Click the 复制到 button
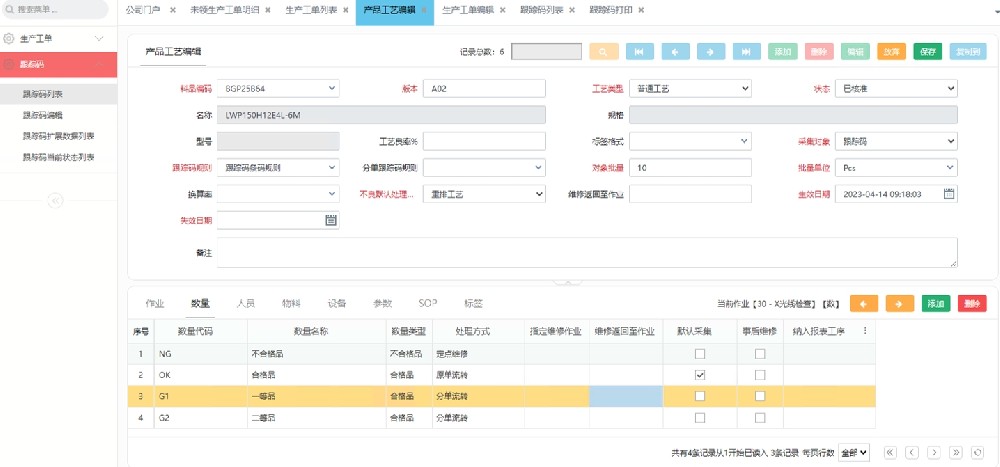This screenshot has height=467, width=1000. pos(967,52)
